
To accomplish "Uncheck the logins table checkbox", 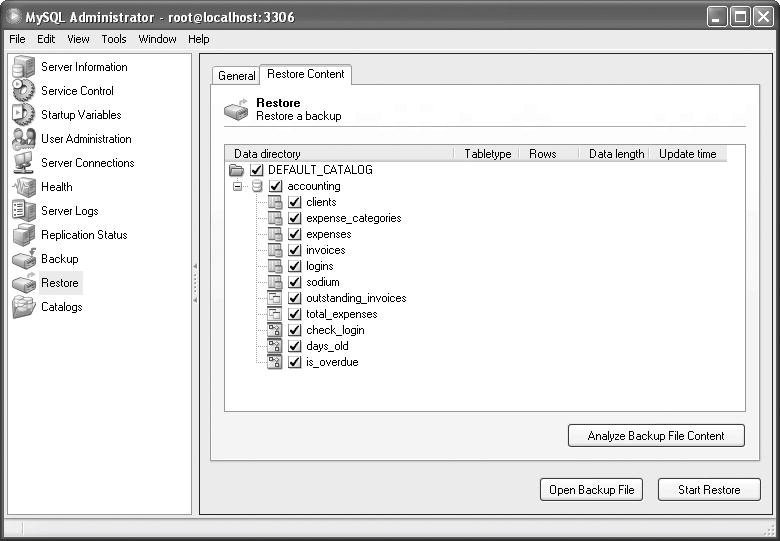I will 294,266.
